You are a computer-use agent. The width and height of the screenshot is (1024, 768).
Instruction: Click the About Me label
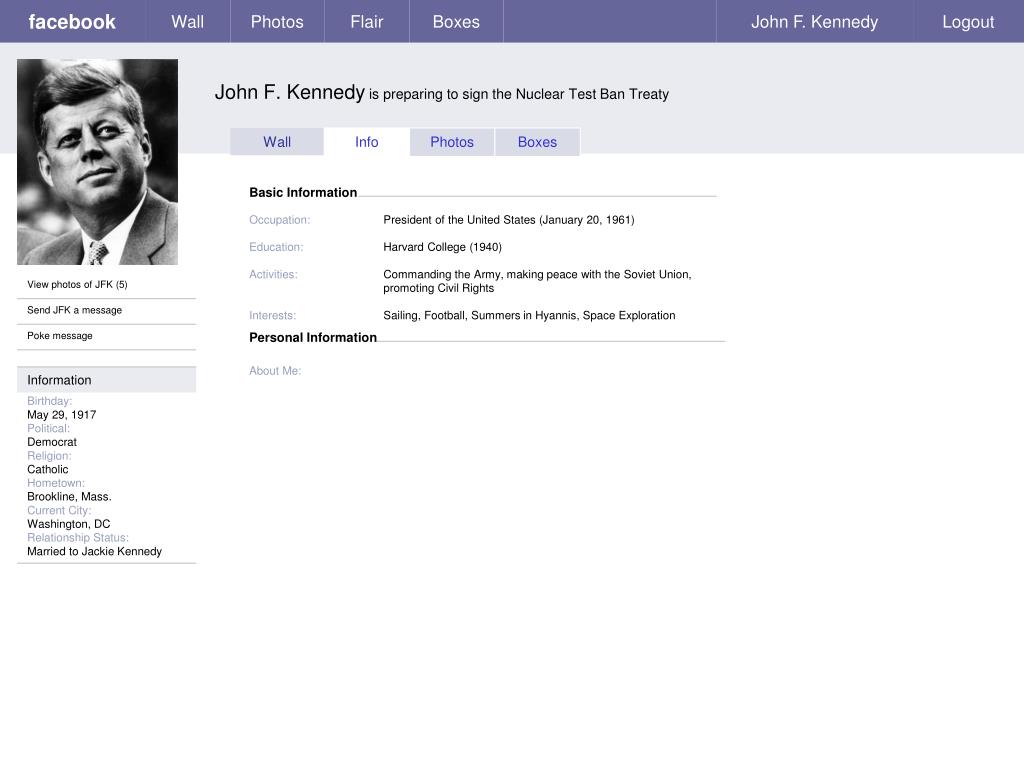tap(275, 371)
